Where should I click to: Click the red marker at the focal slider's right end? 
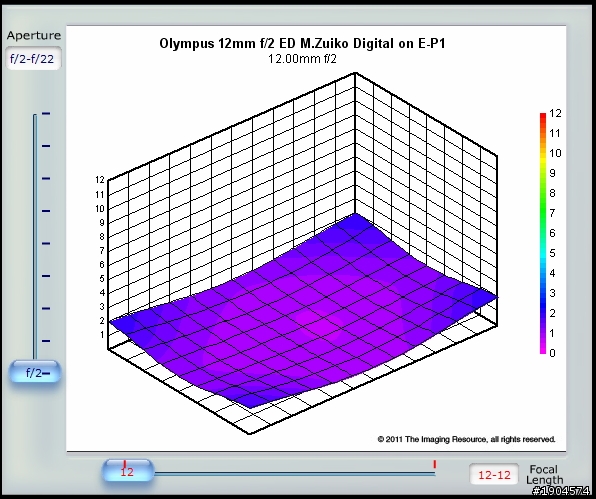[435, 464]
